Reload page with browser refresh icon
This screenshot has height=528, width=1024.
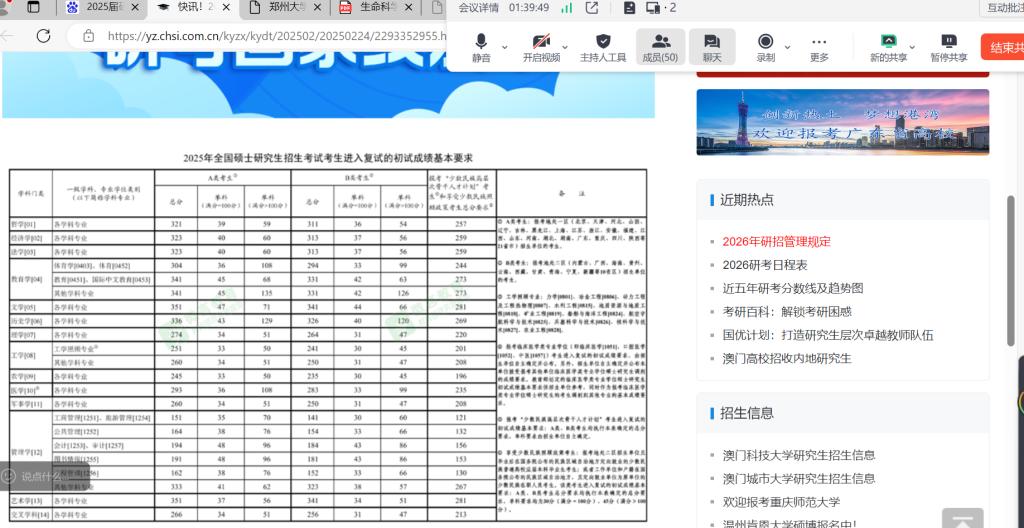[x=43, y=36]
